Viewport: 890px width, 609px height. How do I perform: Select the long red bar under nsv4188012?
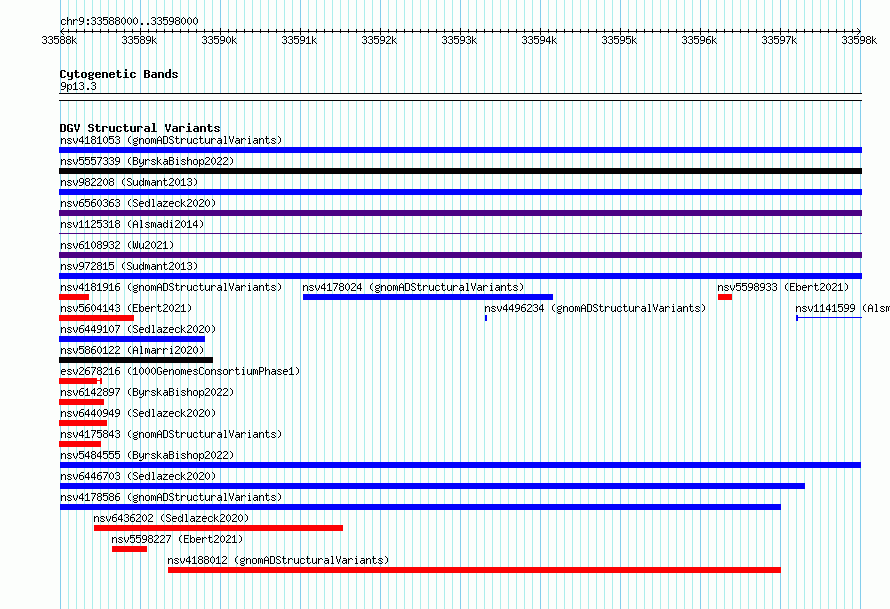474,570
